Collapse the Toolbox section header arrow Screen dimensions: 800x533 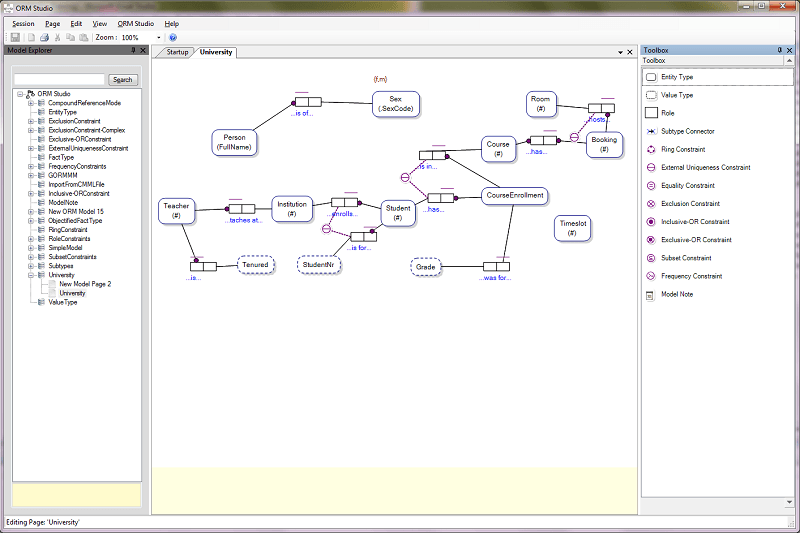789,61
